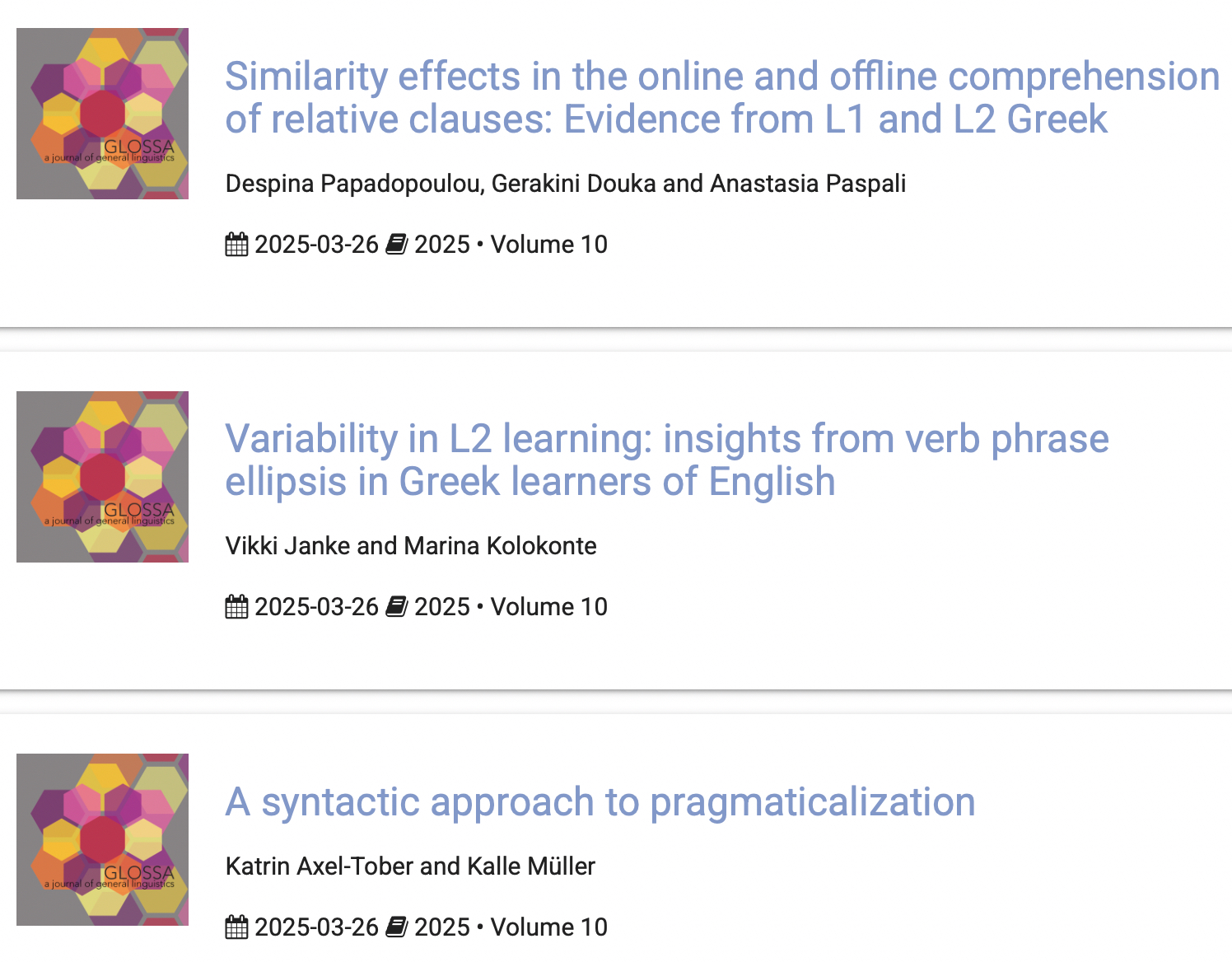Click the book icon under the Similarity effects article
Viewport: 1232px width, 962px height.
[396, 245]
